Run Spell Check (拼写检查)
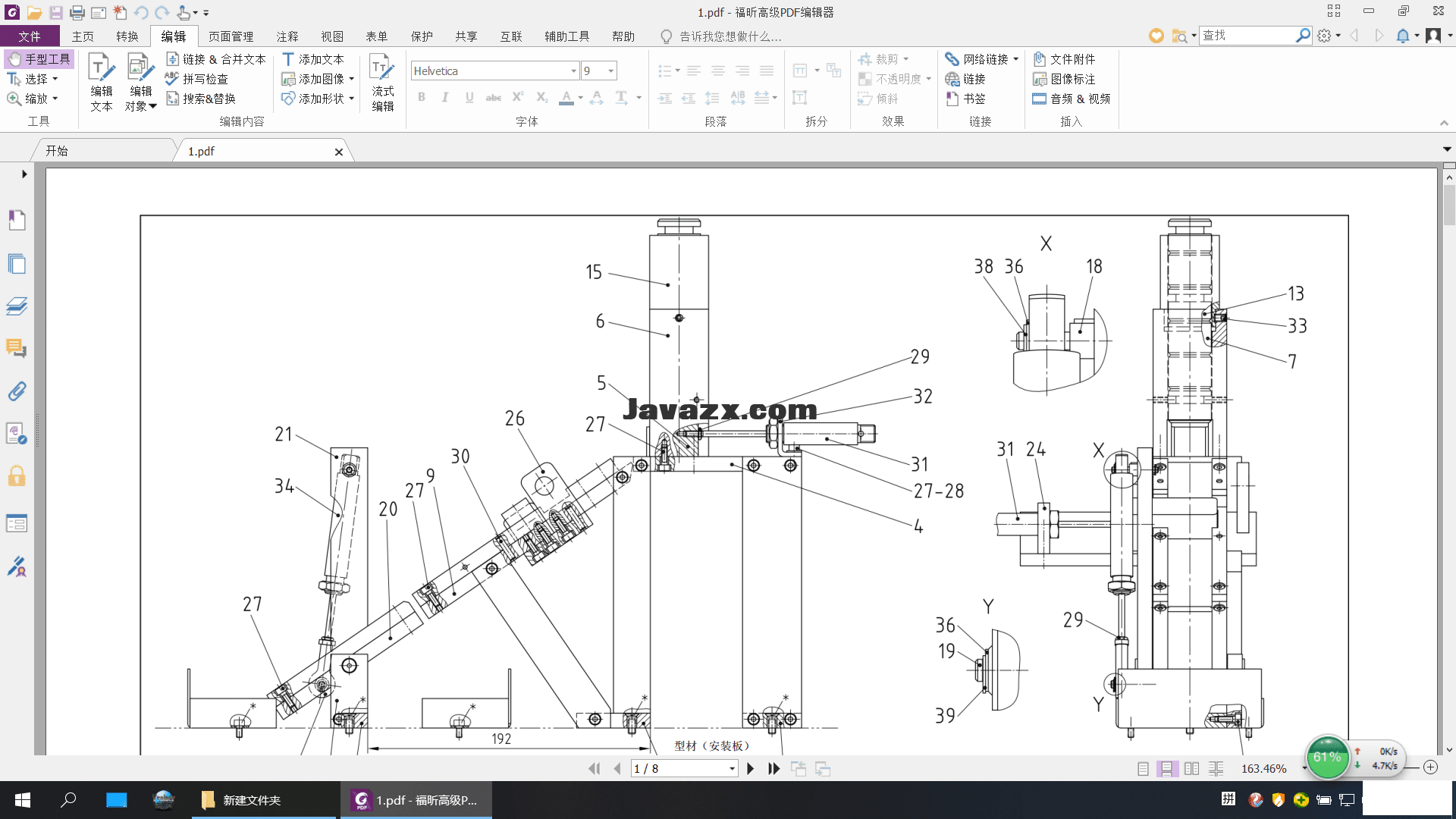 click(197, 79)
